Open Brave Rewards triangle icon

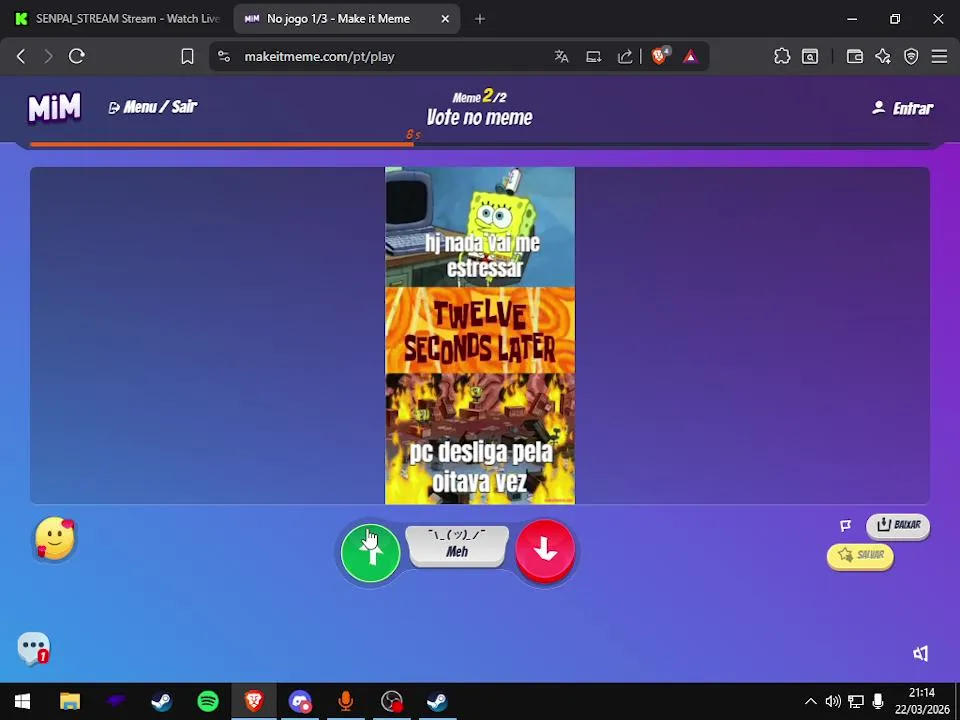(690, 56)
